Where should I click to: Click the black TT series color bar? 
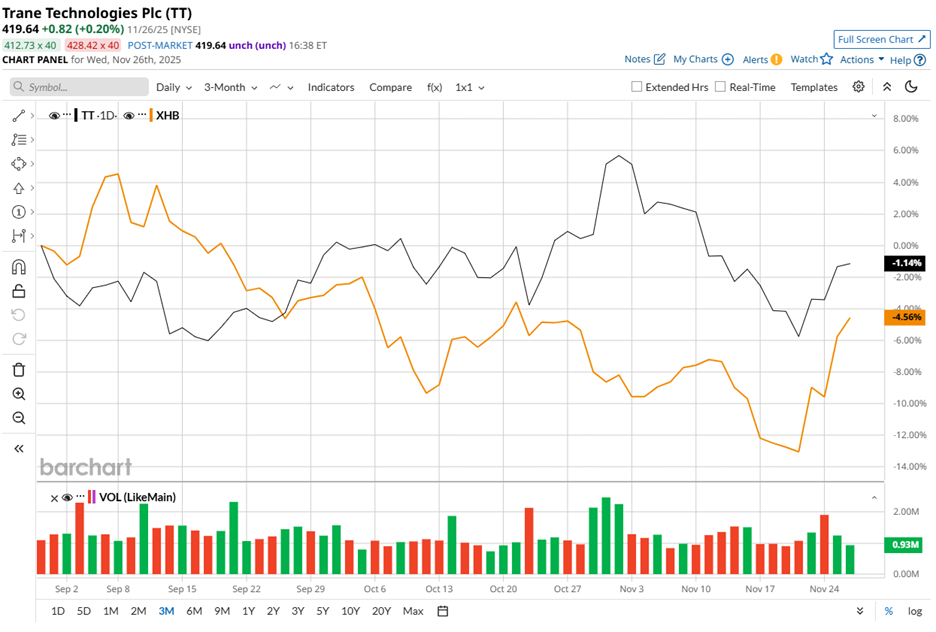tap(76, 115)
